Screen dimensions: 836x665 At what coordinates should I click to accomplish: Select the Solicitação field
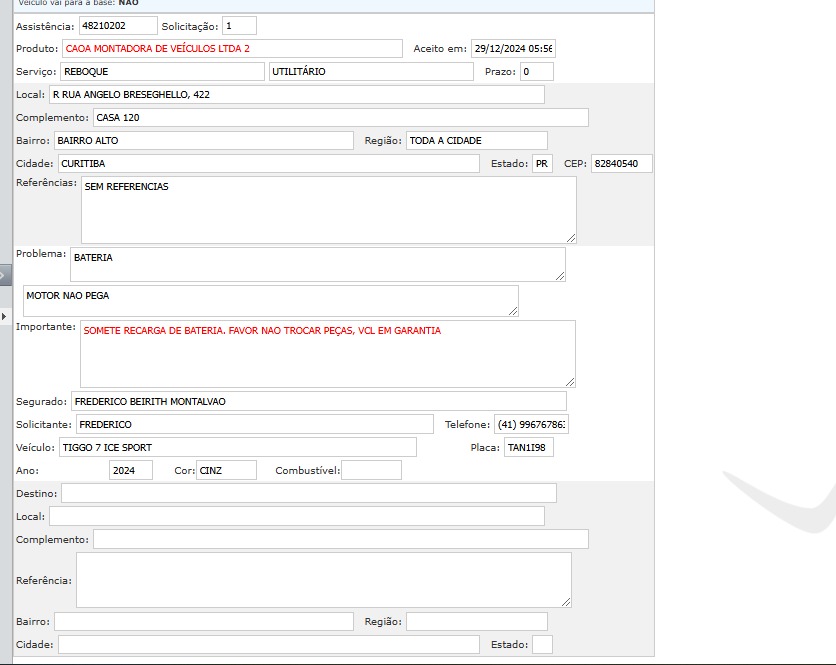pos(238,25)
